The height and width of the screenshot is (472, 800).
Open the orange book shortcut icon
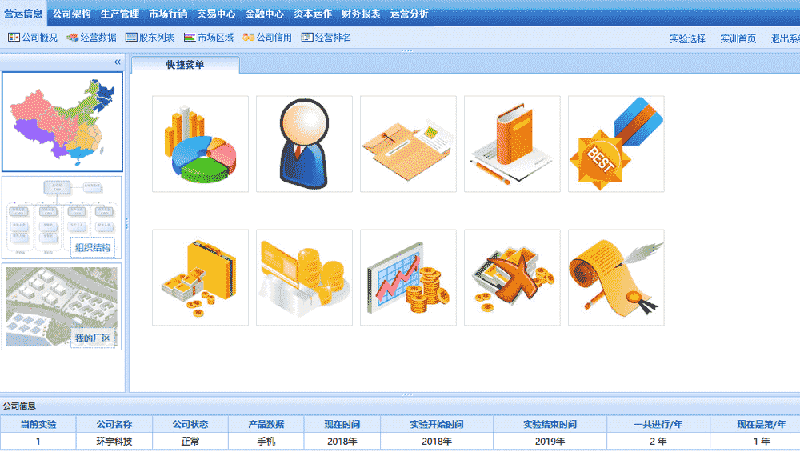(x=512, y=143)
